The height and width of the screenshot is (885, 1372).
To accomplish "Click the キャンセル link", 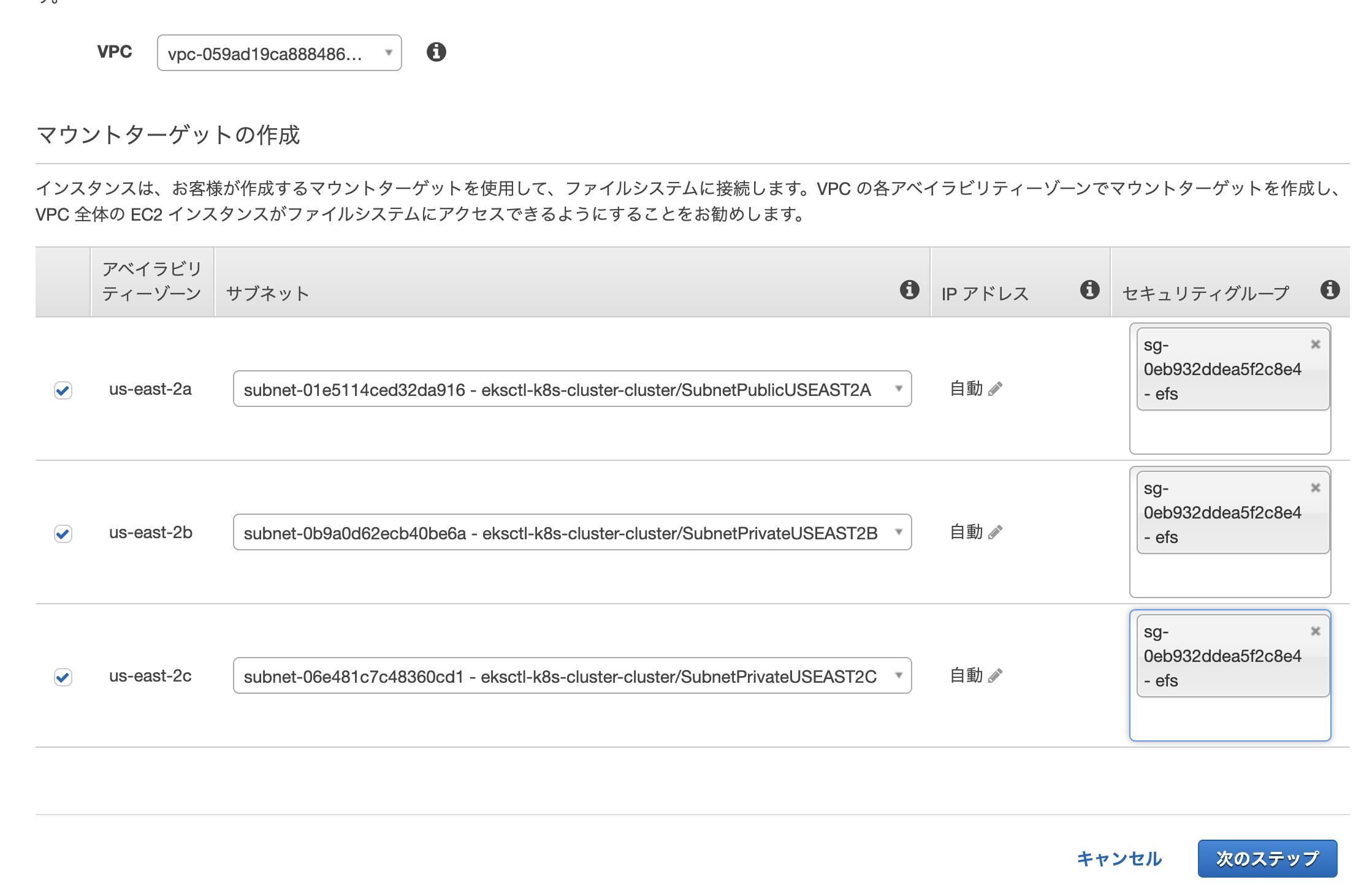I will [1119, 859].
